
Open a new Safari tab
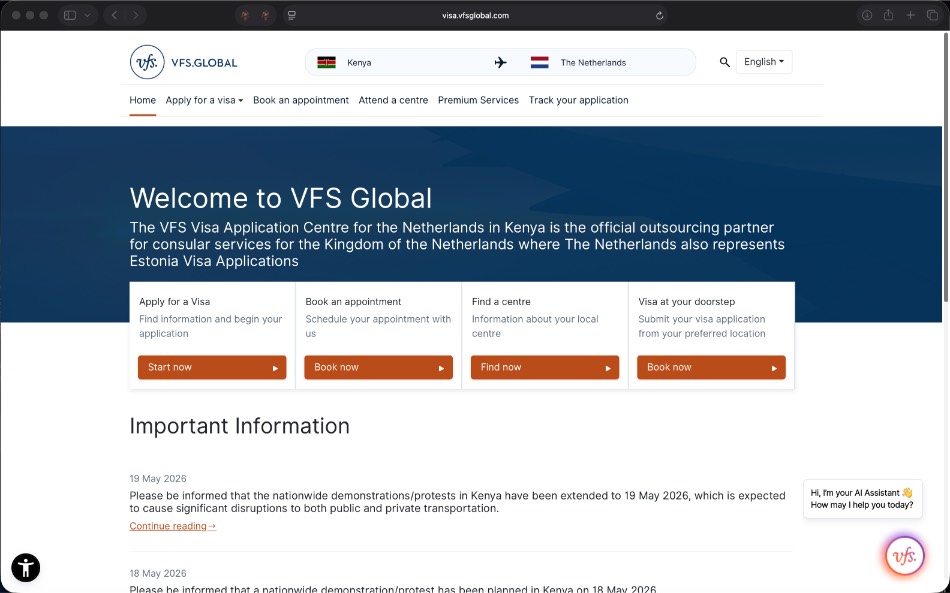pyautogui.click(x=910, y=16)
